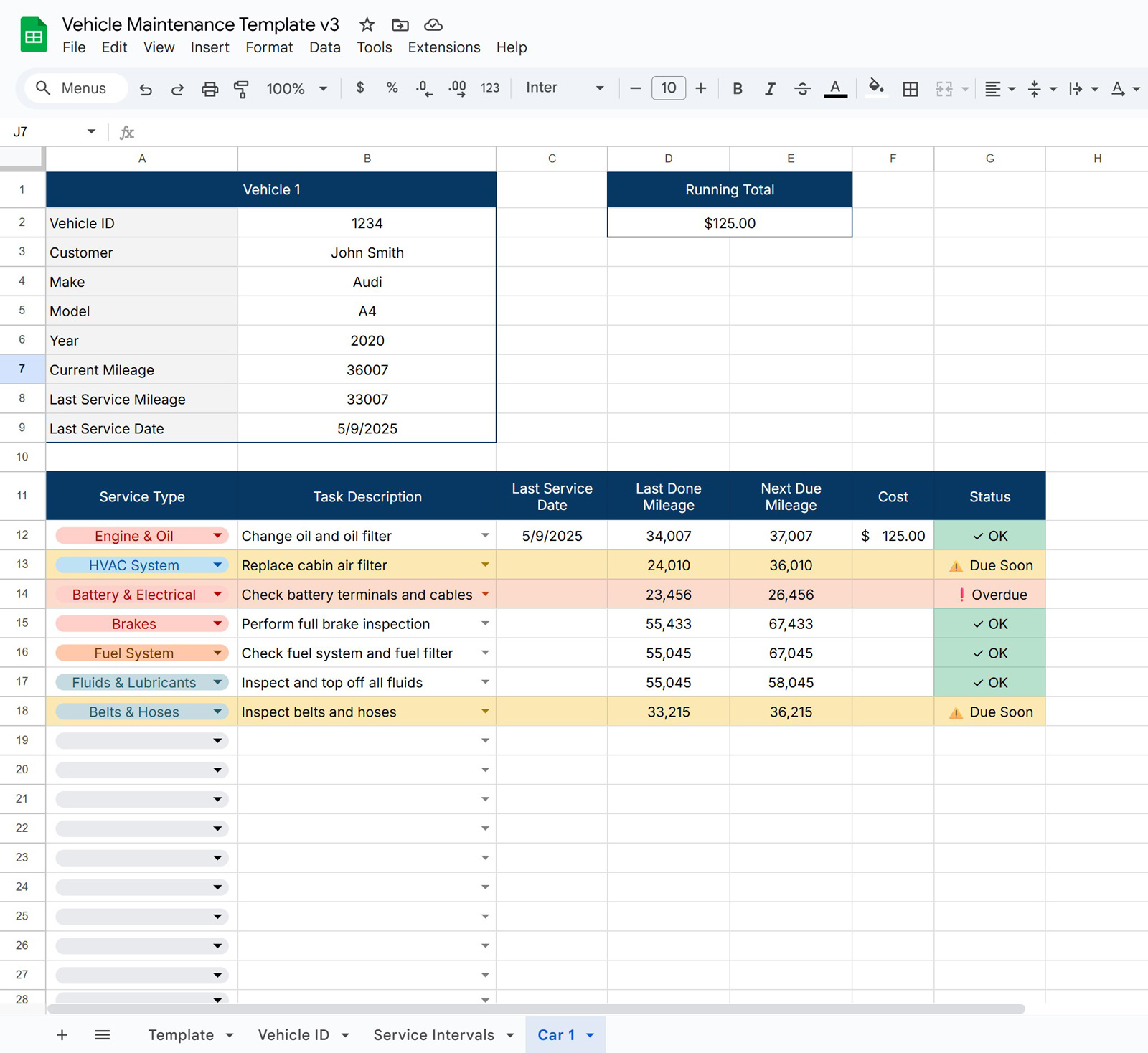Open the 123 more formats button
This screenshot has width=1148, height=1053.
click(x=490, y=88)
